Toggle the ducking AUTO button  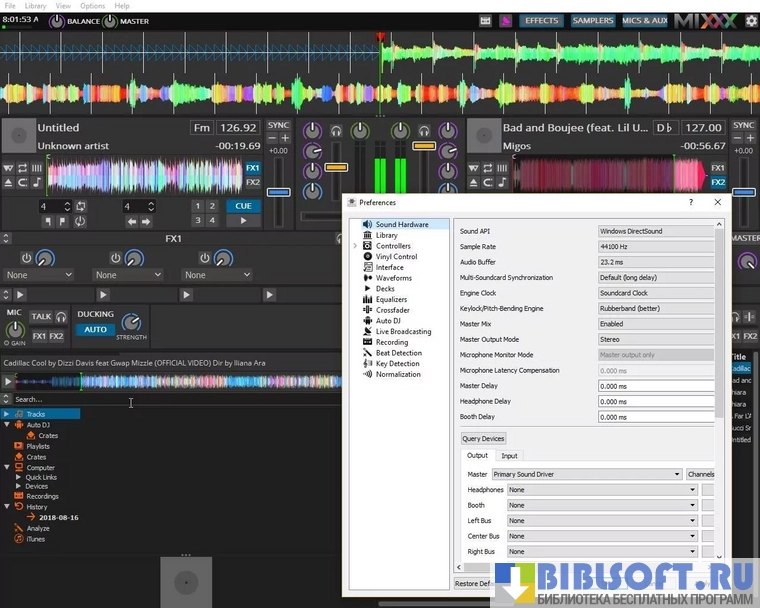point(95,330)
